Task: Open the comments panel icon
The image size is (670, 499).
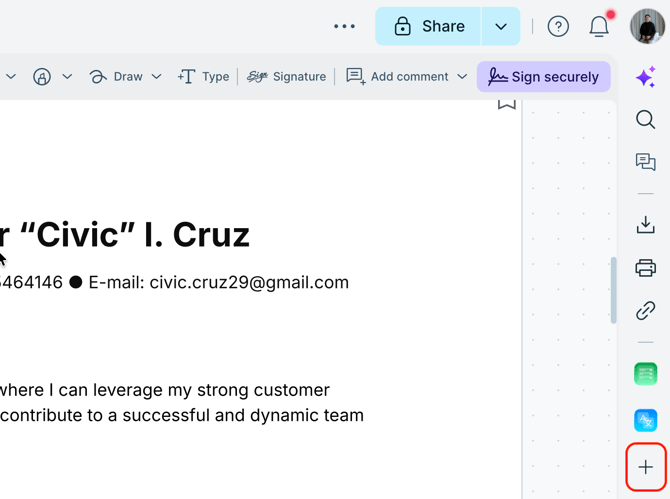Action: 646,162
